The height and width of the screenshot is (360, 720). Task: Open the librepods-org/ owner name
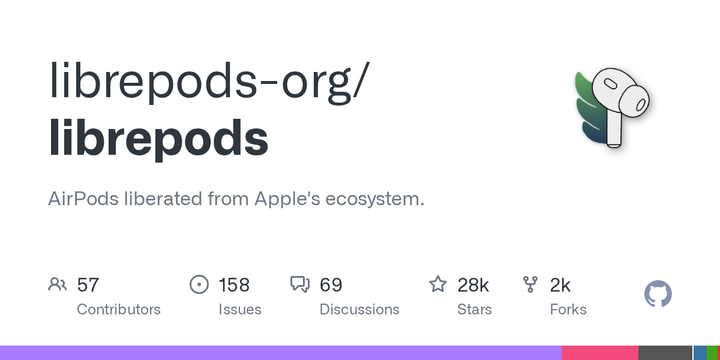point(209,81)
